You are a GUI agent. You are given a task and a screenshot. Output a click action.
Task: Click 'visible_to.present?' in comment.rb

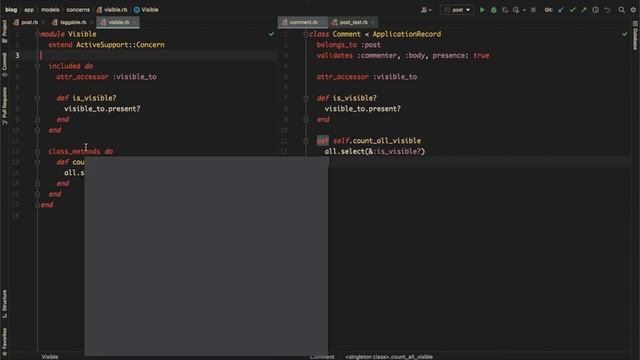tap(362, 109)
